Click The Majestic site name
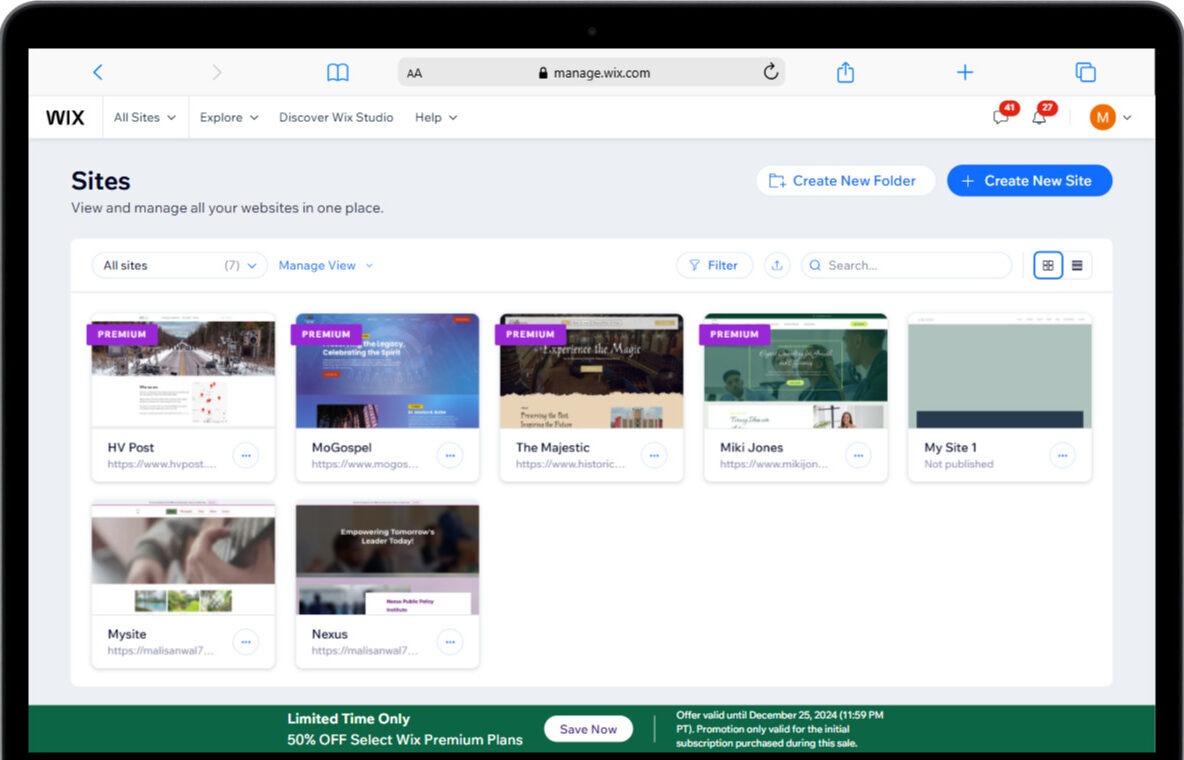 coord(553,447)
